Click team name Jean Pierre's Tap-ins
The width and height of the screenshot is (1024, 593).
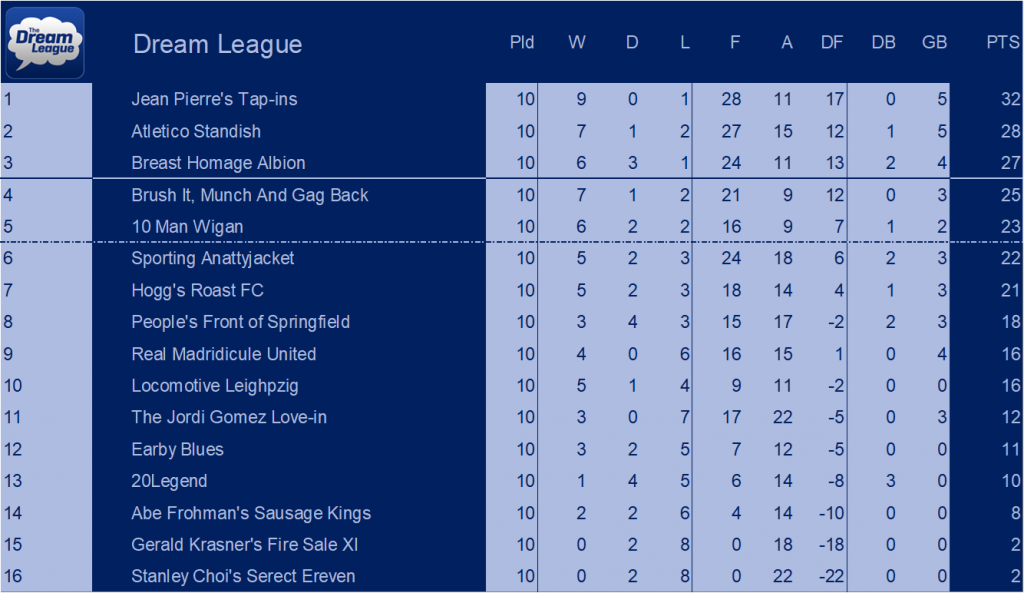[x=214, y=99]
